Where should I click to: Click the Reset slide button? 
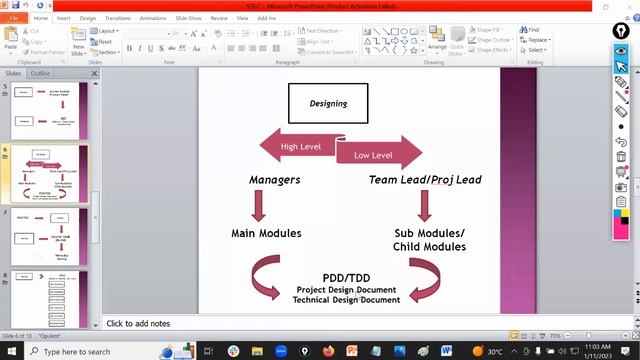pyautogui.click(x=101, y=42)
